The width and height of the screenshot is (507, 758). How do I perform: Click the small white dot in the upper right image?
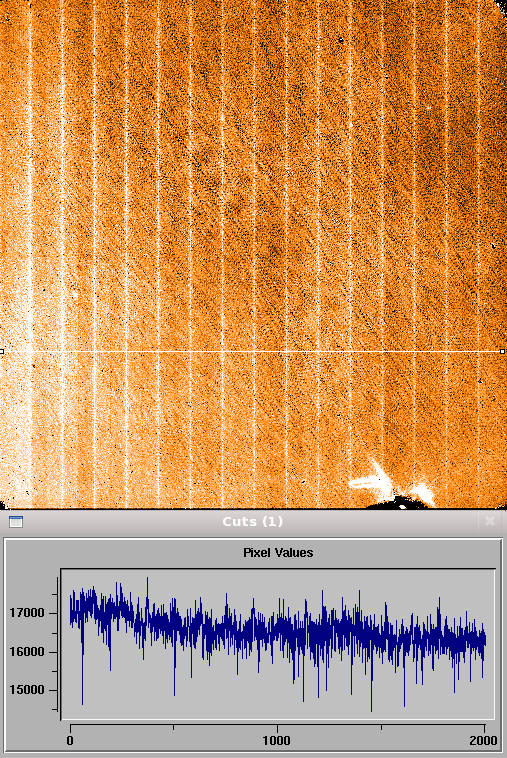(x=428, y=108)
